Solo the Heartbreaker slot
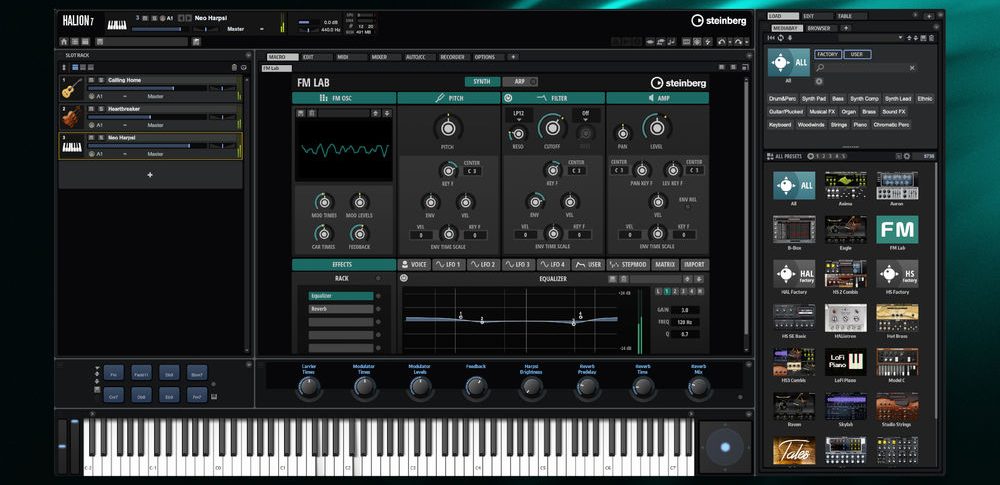 point(101,109)
